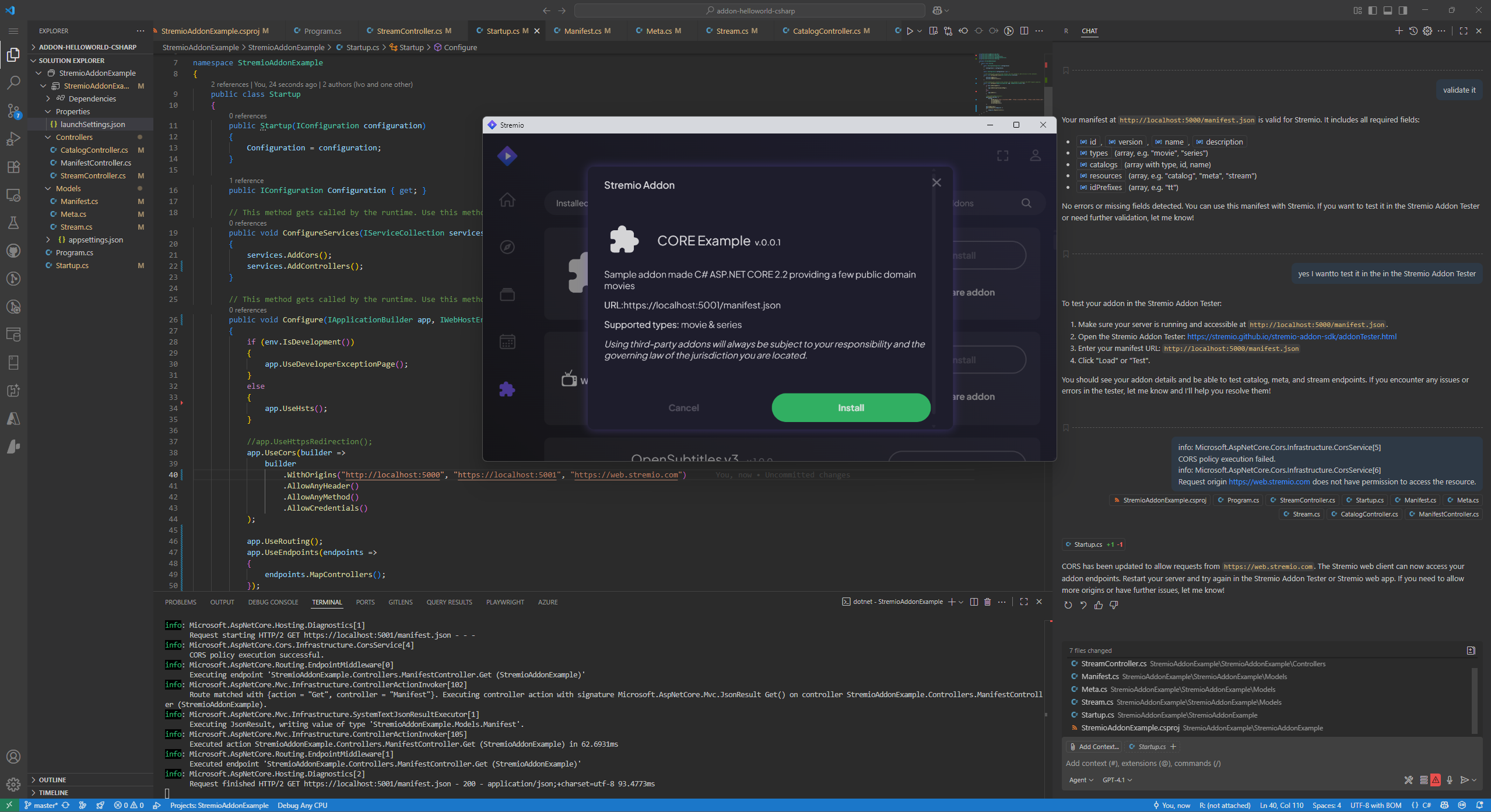Open the Source Control view in activity bar

click(13, 110)
